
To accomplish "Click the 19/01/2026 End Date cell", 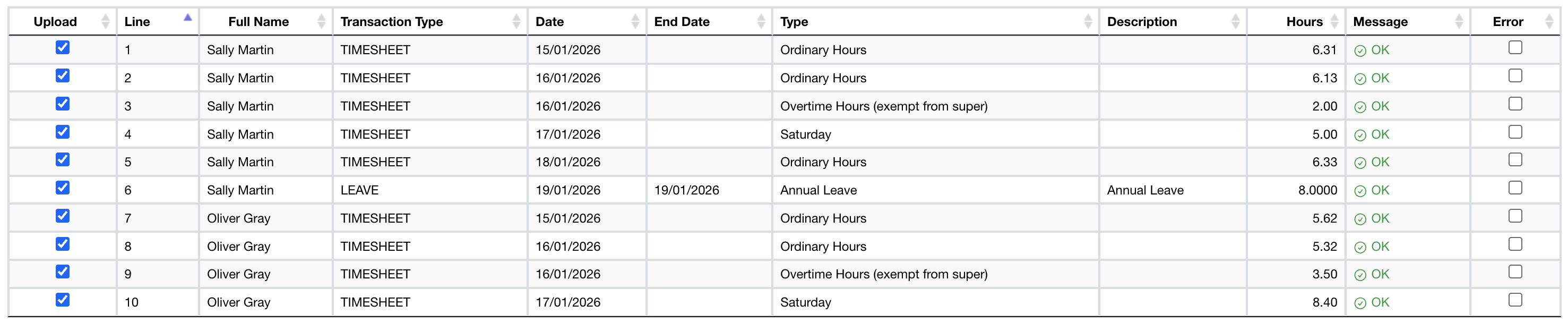I will [x=687, y=190].
